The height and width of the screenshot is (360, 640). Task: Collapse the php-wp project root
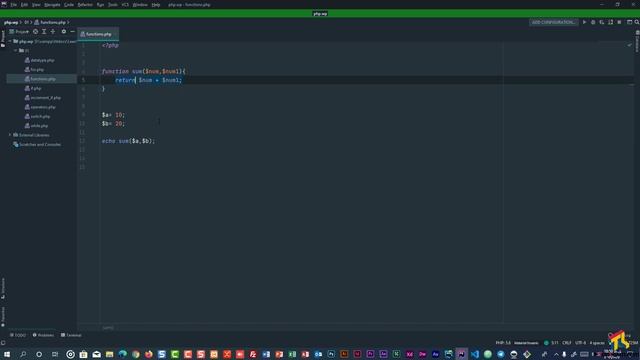tap(10, 41)
